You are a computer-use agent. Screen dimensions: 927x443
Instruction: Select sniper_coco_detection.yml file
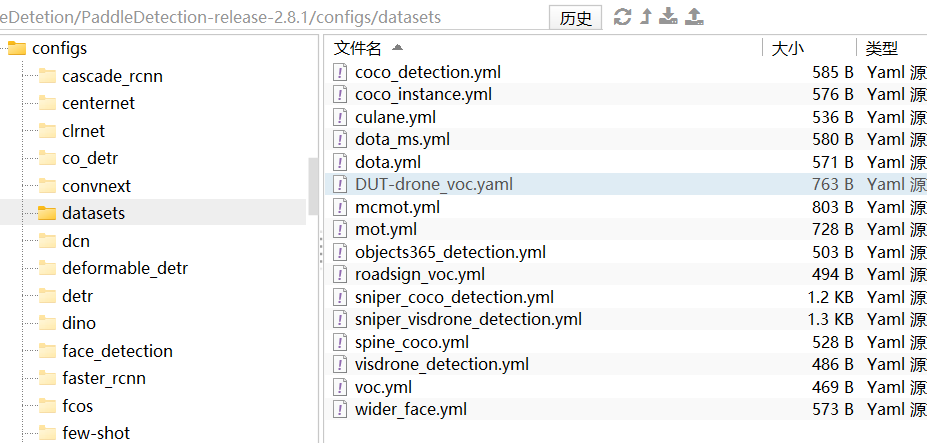point(454,297)
